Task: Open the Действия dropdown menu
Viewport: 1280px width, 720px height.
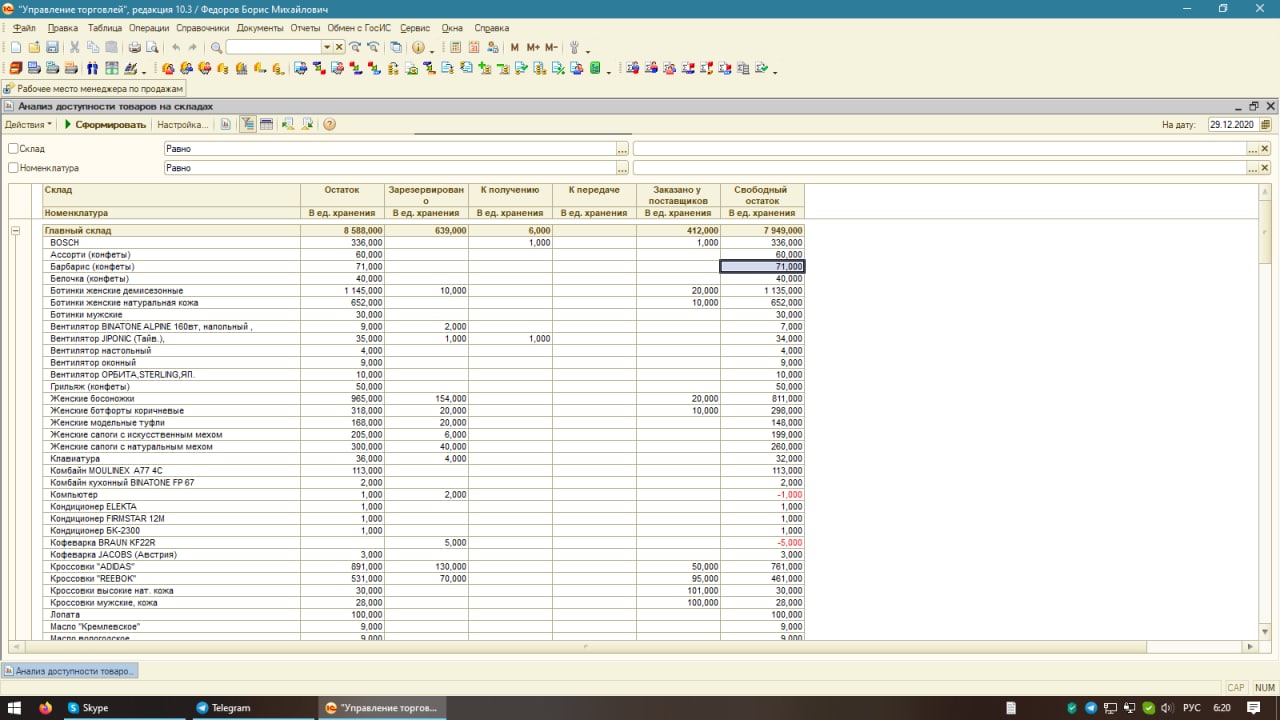Action: pos(28,125)
